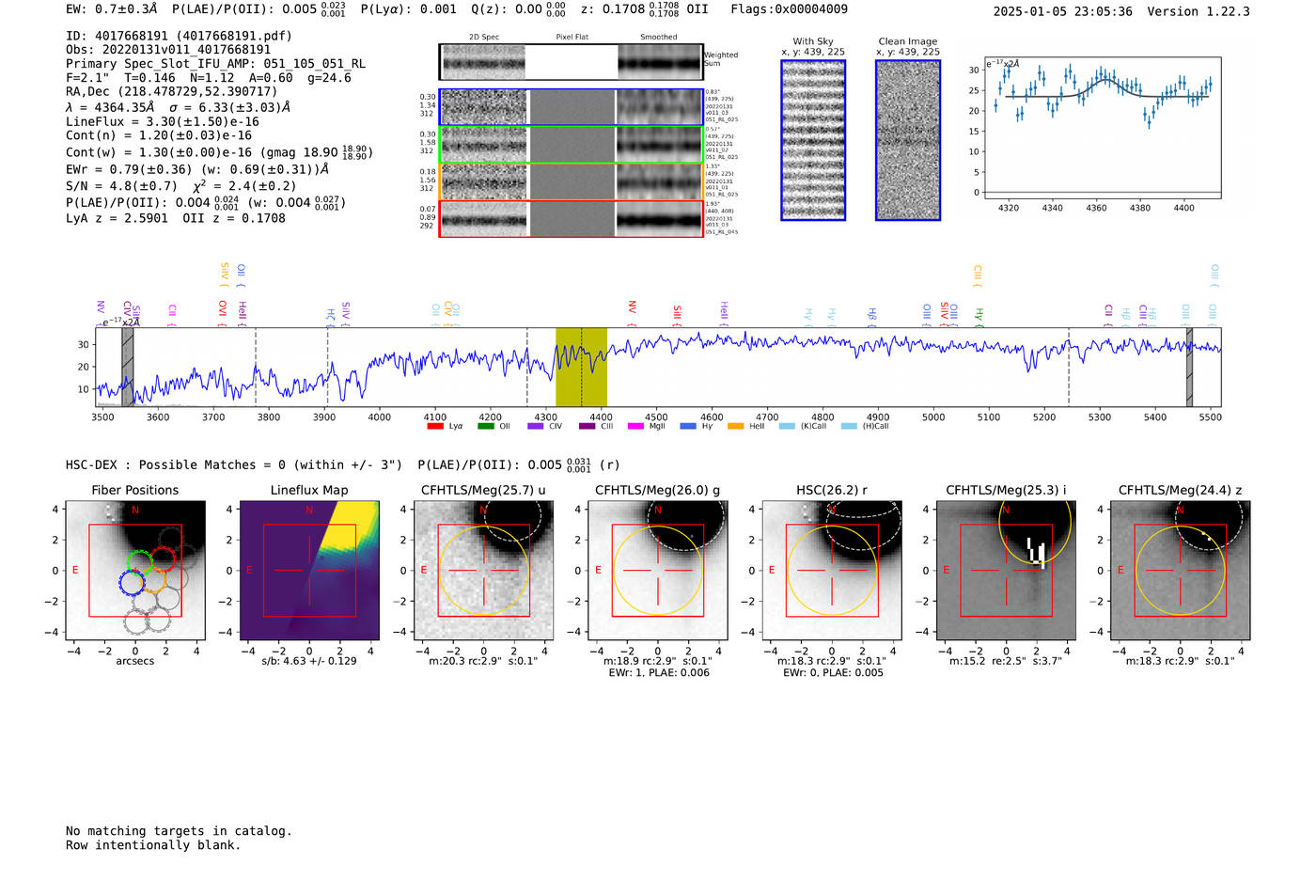Click the Flags:0x00004009 header text
1316x896 pixels.
click(790, 9)
